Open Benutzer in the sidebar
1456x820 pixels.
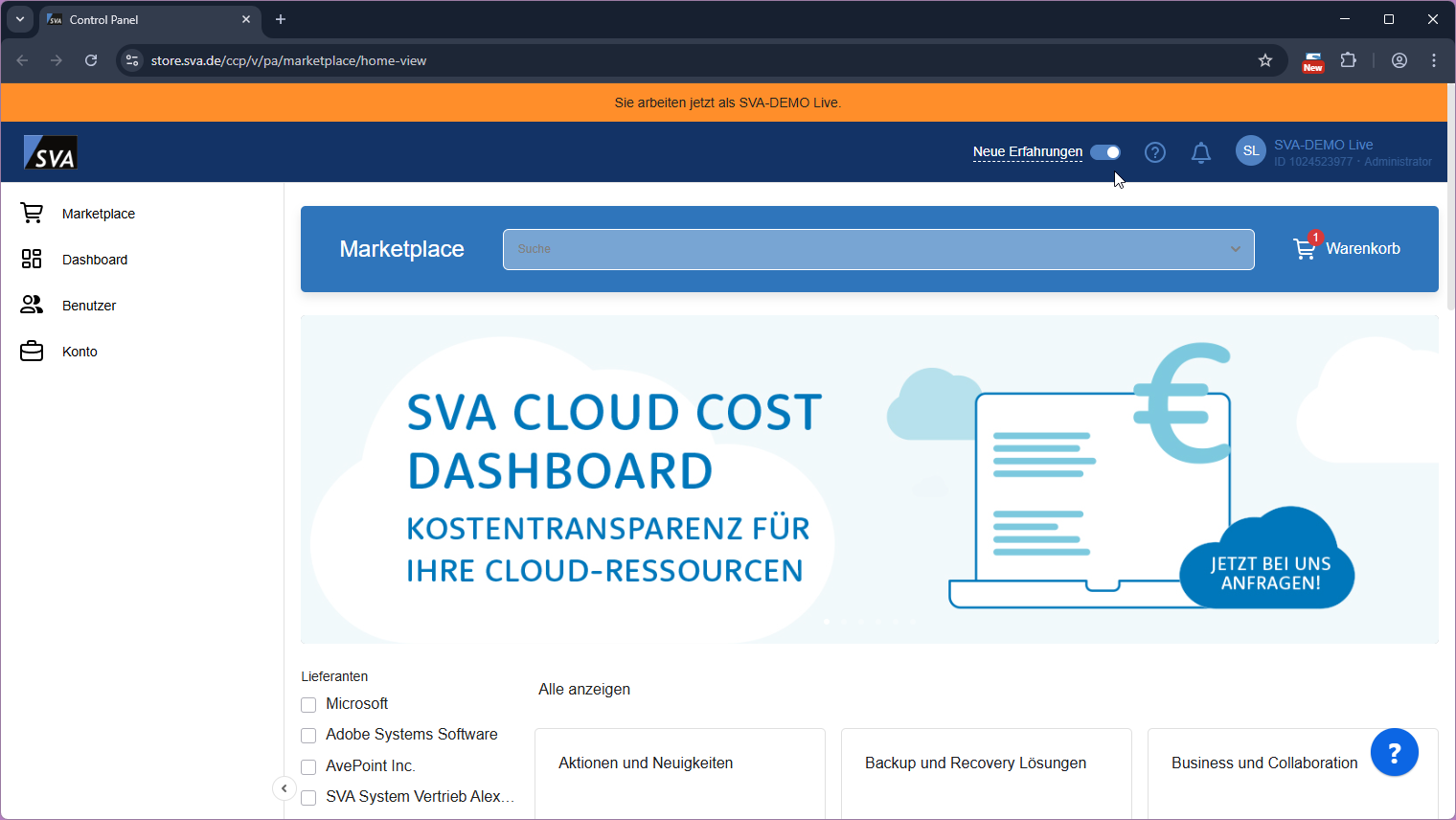click(x=88, y=306)
